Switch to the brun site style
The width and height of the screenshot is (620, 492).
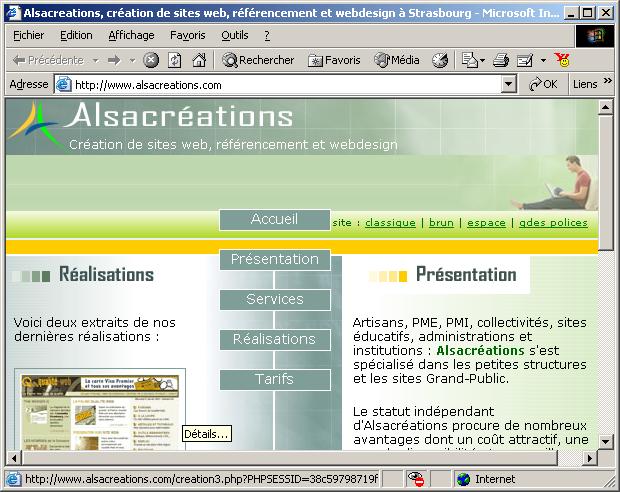point(441,223)
